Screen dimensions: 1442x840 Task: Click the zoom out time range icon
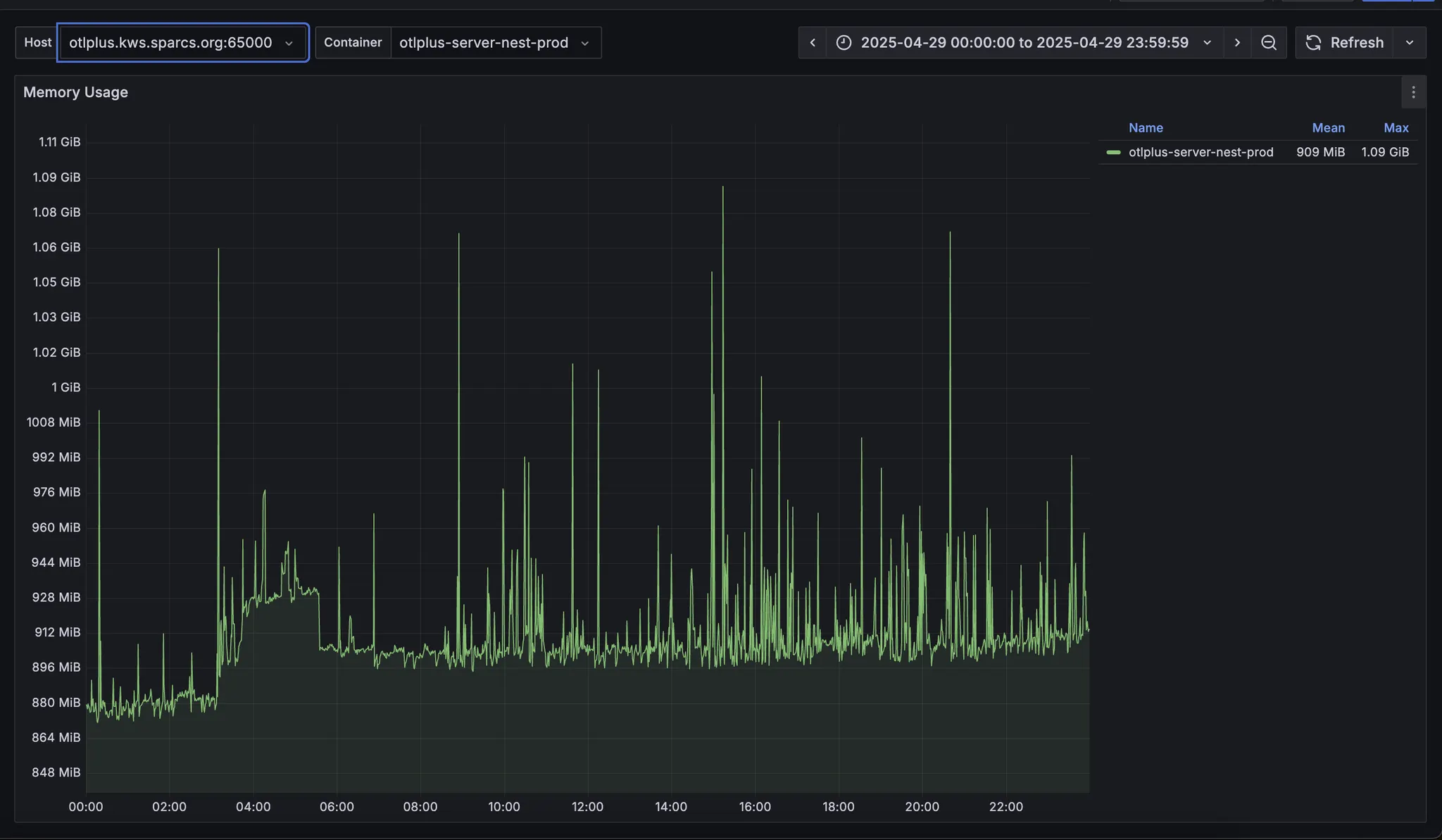click(1268, 42)
